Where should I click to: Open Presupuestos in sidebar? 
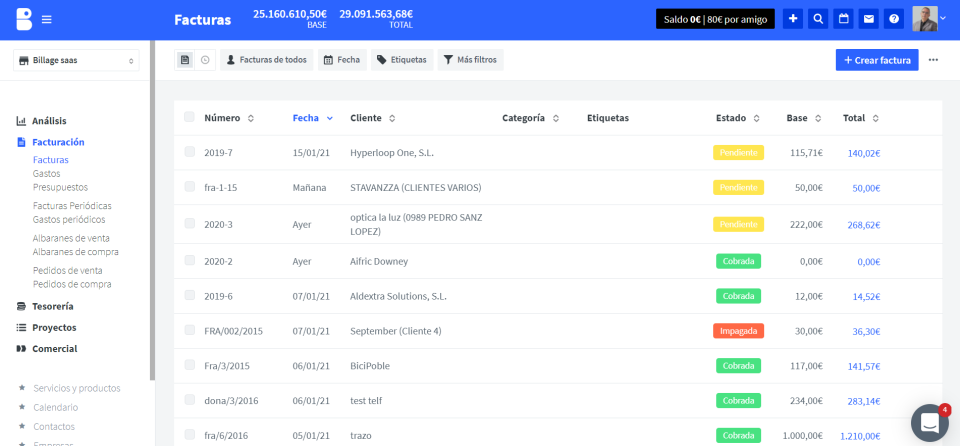coord(60,187)
